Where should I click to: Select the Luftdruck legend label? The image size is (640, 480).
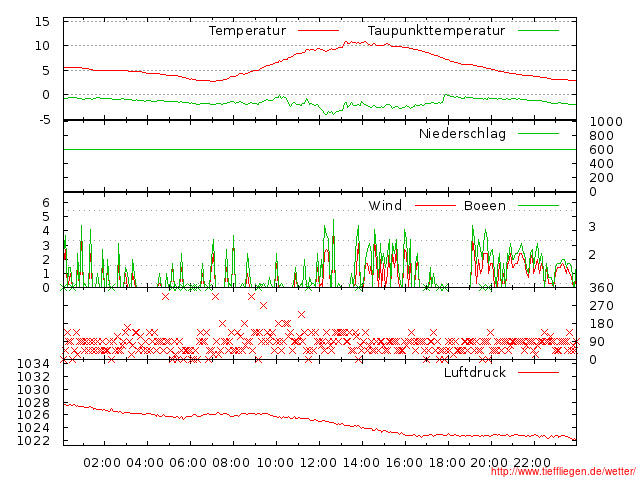(x=475, y=372)
